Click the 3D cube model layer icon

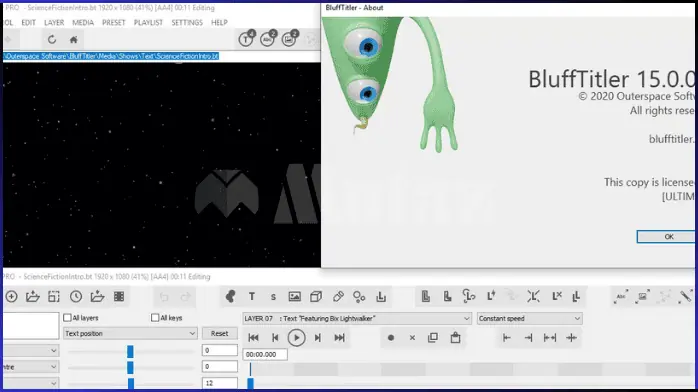316,296
